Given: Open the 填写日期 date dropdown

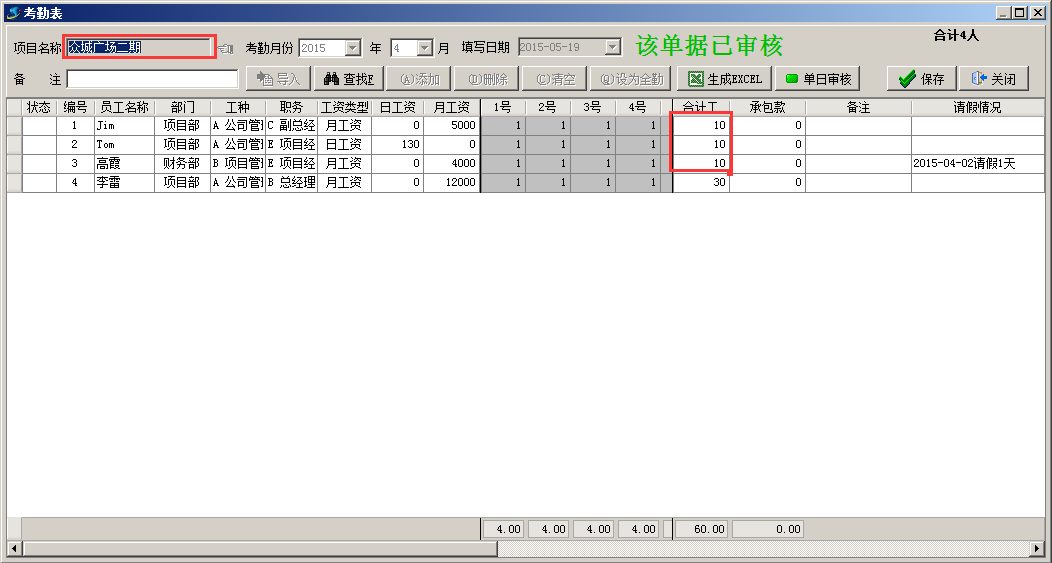Looking at the screenshot, I should pos(612,47).
